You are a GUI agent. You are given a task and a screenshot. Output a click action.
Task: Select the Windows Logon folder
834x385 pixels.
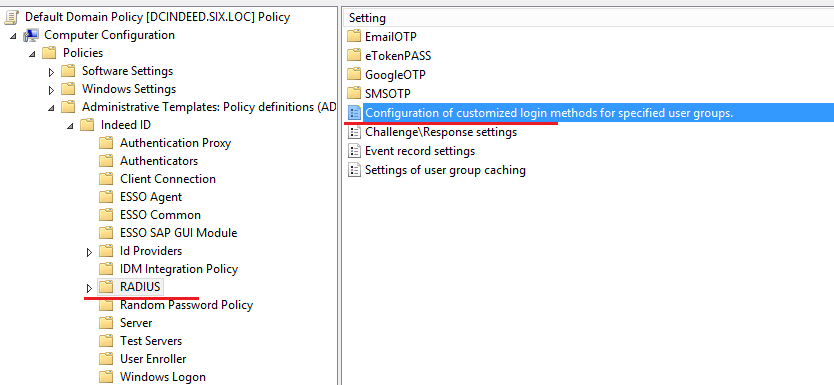point(163,377)
